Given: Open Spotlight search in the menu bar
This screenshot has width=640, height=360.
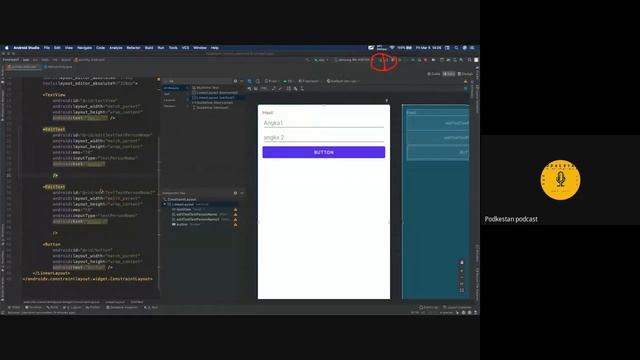Looking at the screenshot, I should 456,48.
